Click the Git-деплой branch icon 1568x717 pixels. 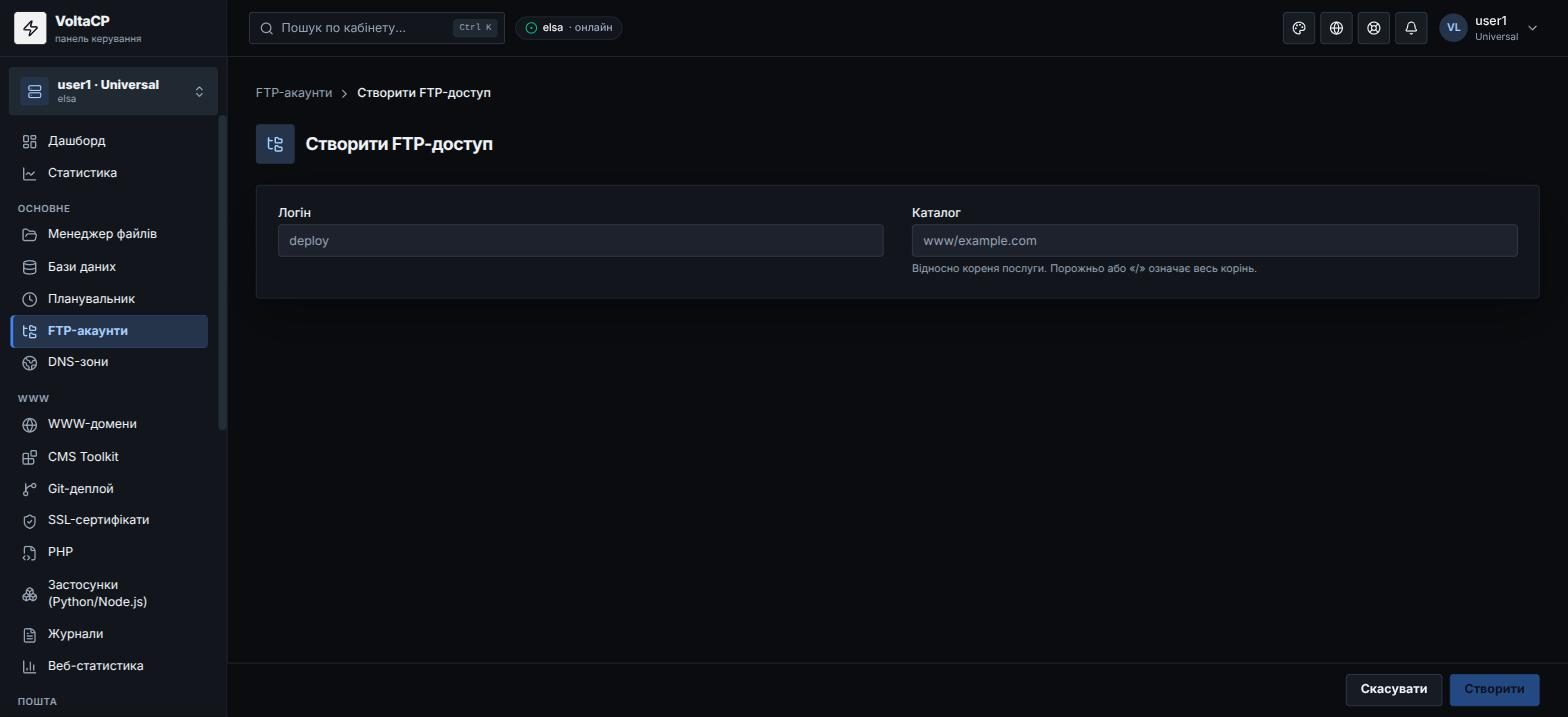pyautogui.click(x=30, y=490)
